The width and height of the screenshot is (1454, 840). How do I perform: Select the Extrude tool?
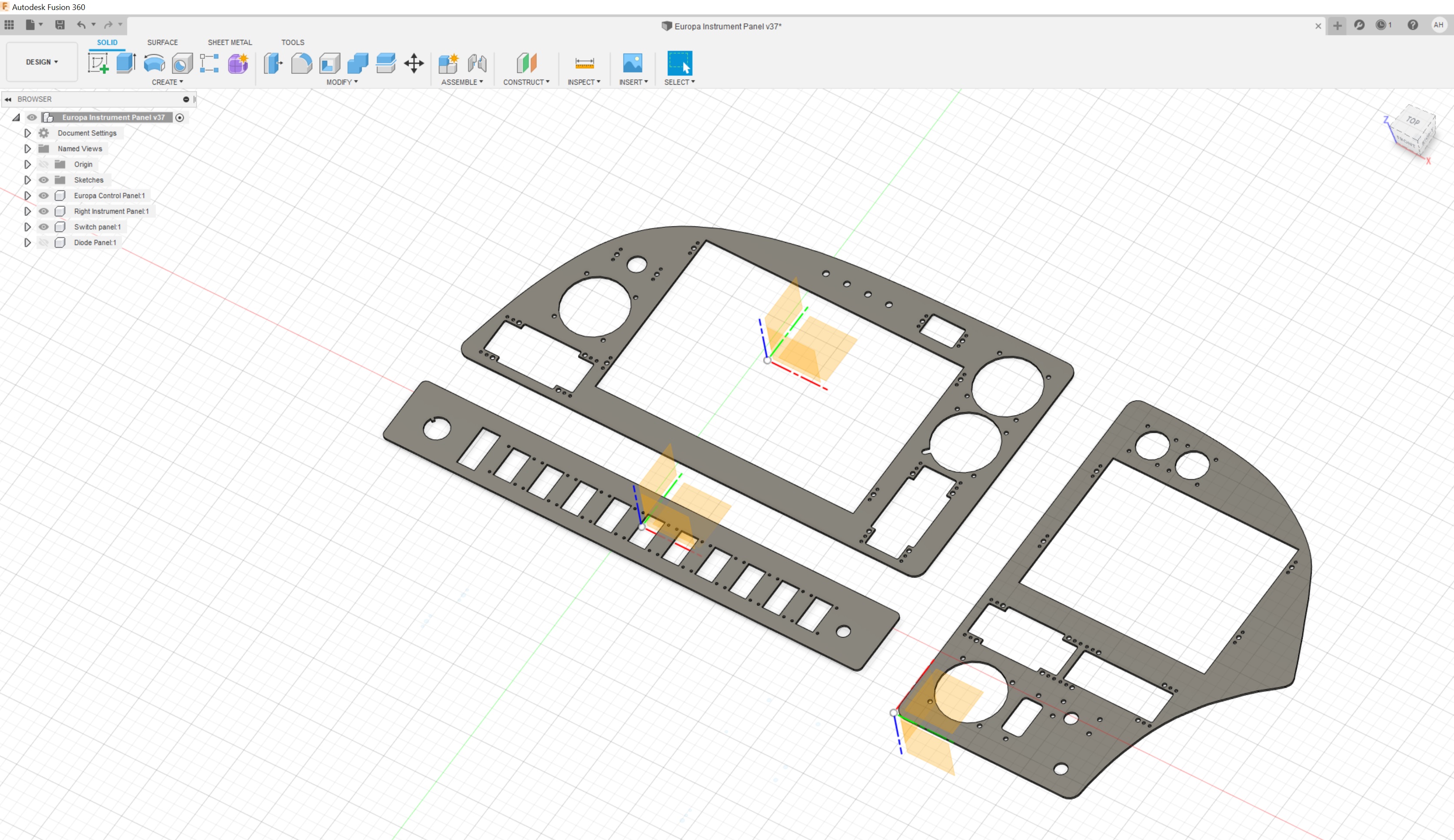[126, 63]
